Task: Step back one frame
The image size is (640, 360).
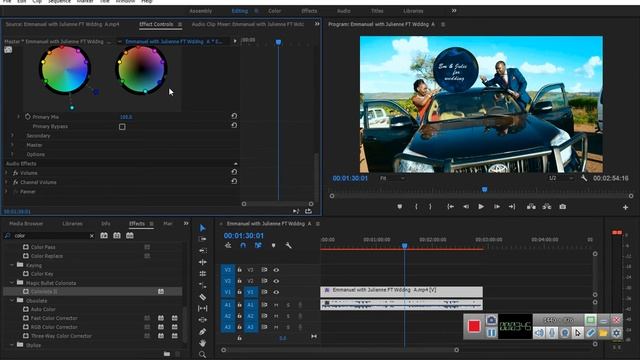Action: tap(466, 207)
